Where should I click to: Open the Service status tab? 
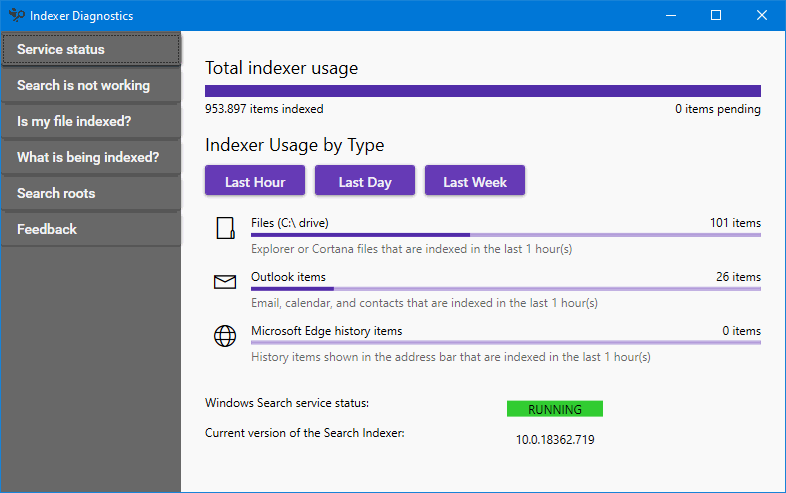point(91,49)
